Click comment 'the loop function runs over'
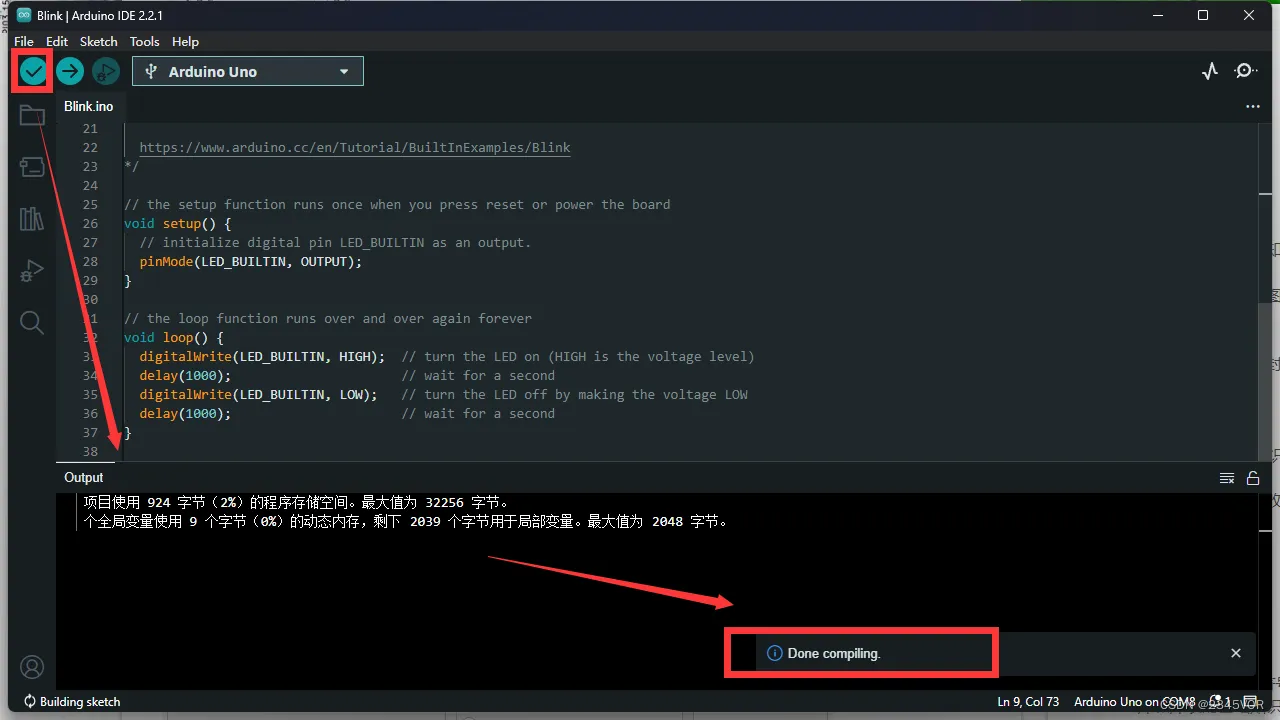The width and height of the screenshot is (1280, 720). (328, 319)
